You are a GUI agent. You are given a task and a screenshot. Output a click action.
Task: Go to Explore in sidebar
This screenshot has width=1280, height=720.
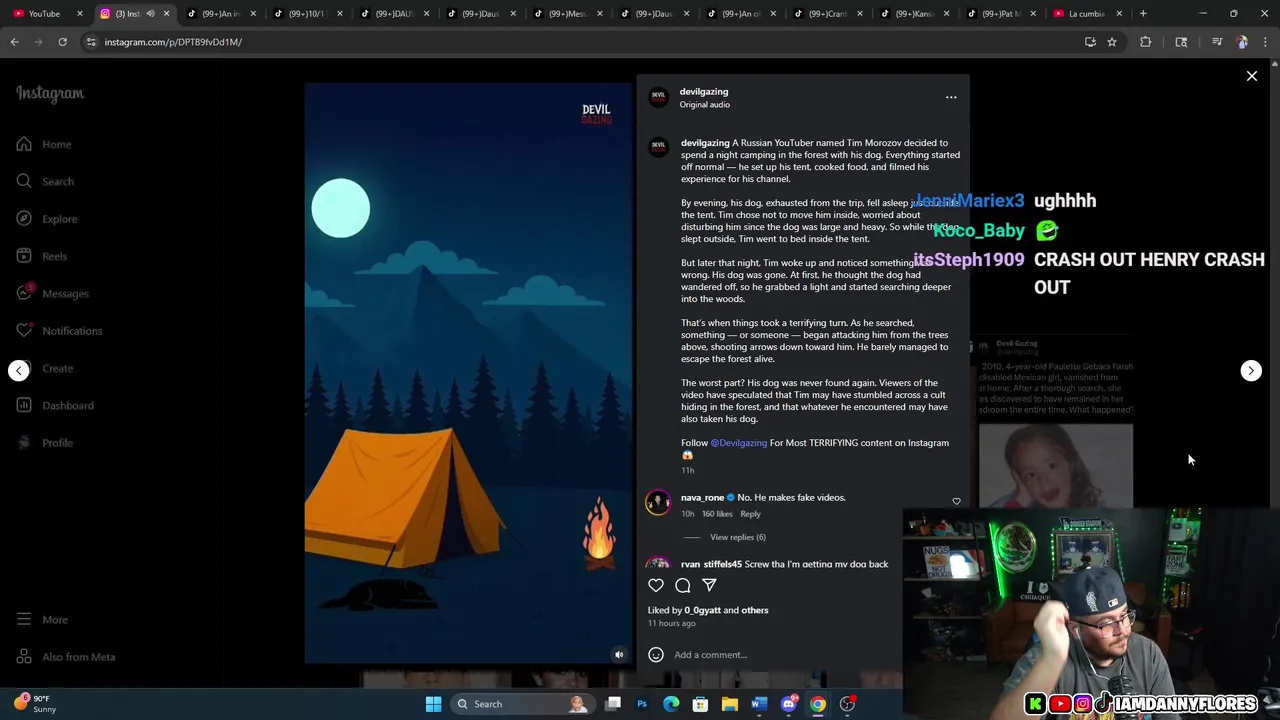[47, 219]
